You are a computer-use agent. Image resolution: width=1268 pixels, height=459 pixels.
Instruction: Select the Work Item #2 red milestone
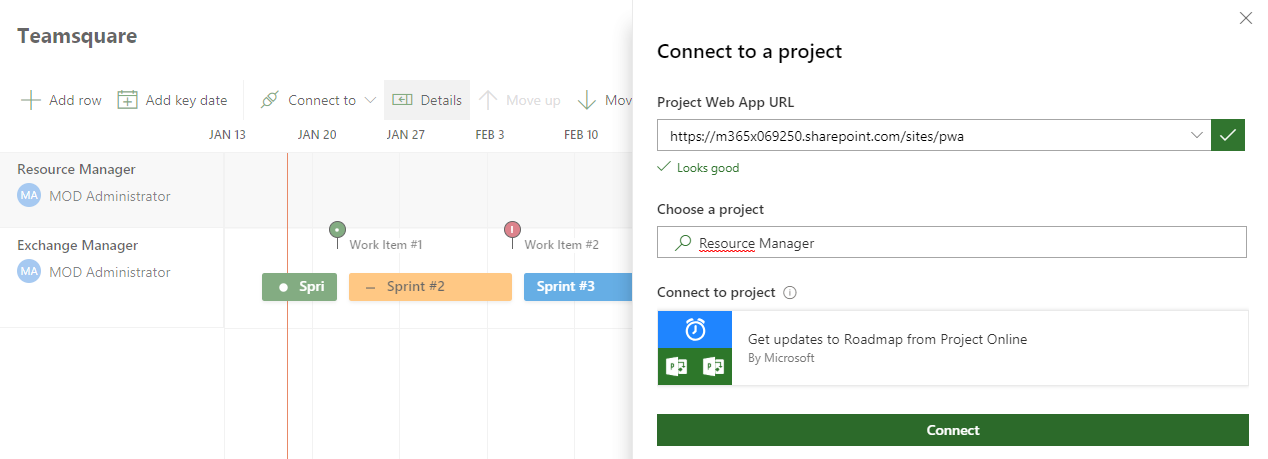(x=513, y=230)
